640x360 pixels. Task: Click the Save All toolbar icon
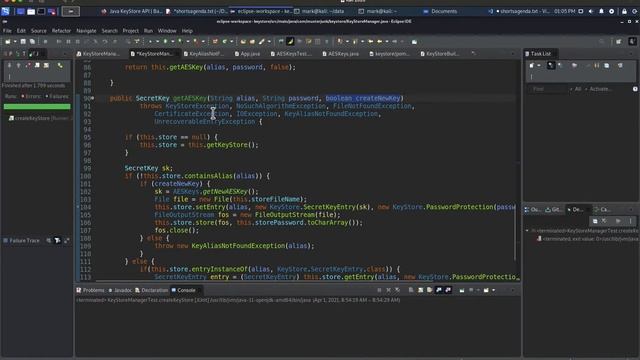[x=32, y=41]
